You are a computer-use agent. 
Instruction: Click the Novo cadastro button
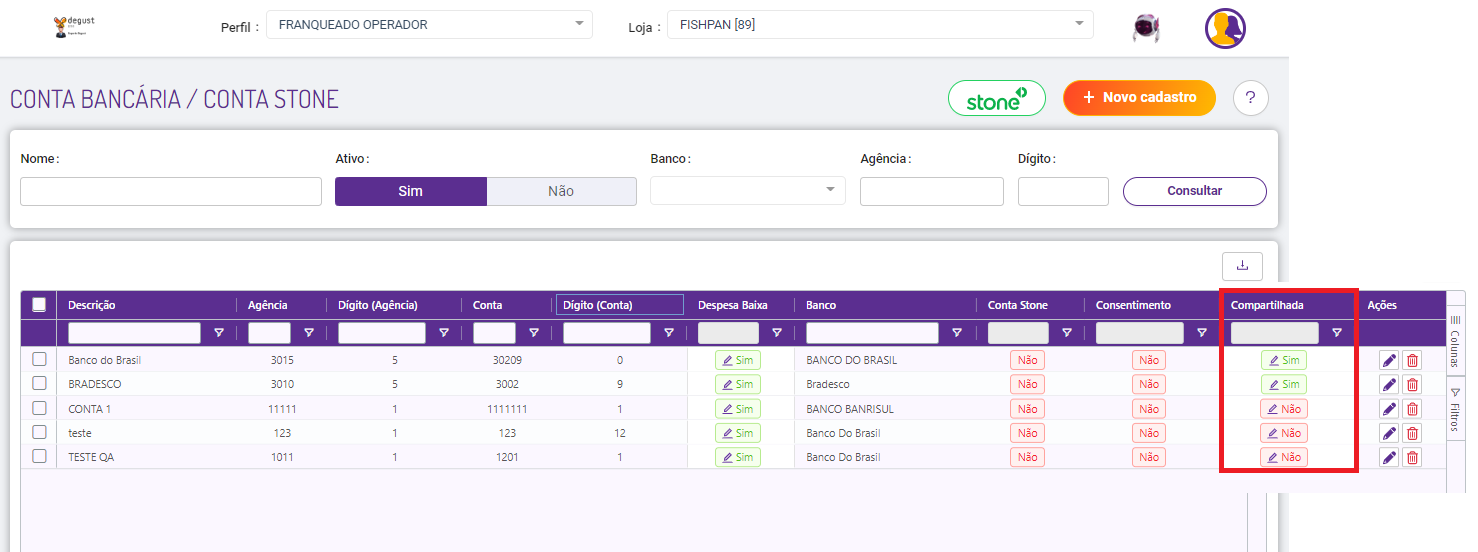point(1139,98)
